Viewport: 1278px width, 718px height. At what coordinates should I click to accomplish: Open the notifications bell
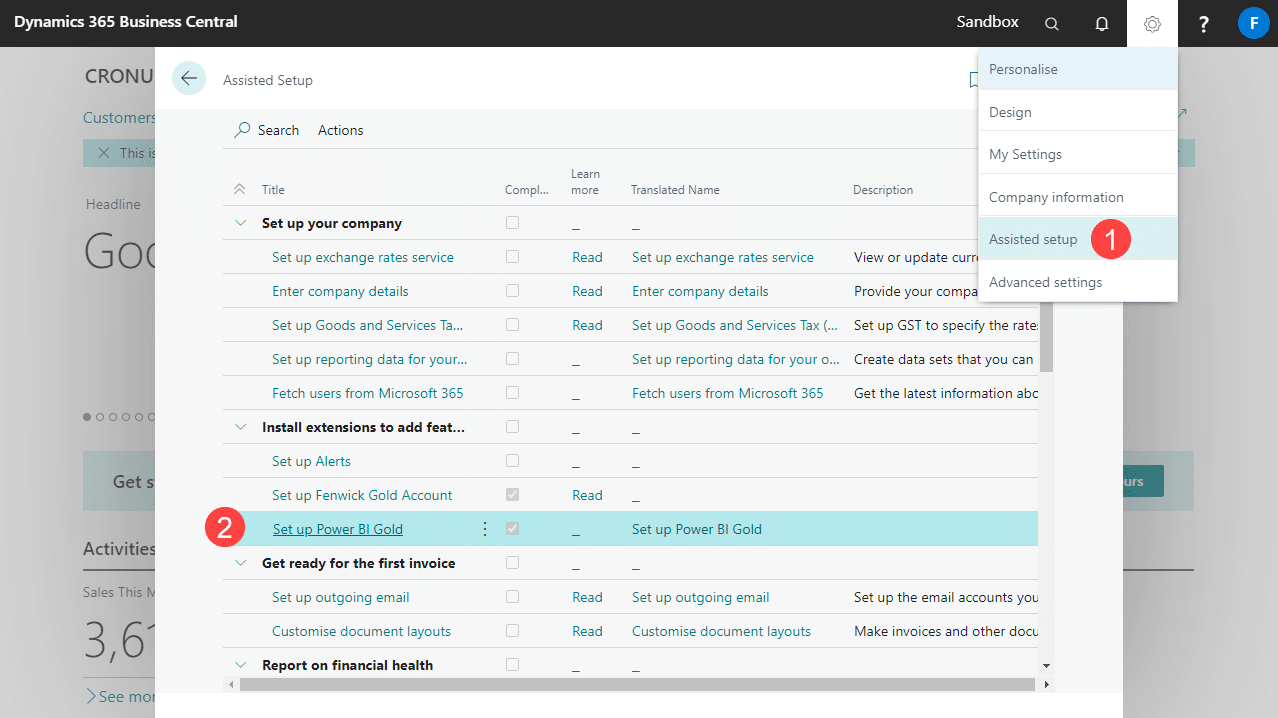[1102, 23]
